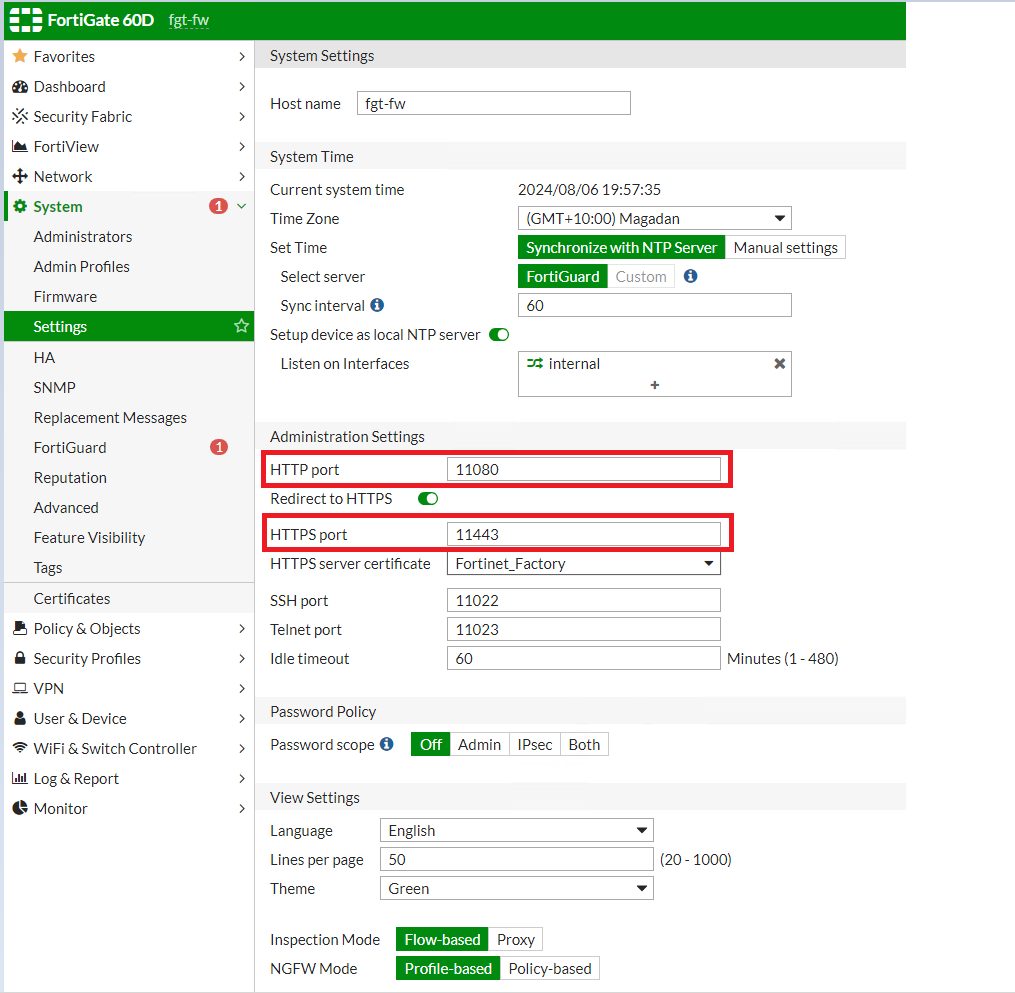The width and height of the screenshot is (1015, 993).
Task: Set Password scope to Admin
Action: (x=479, y=744)
